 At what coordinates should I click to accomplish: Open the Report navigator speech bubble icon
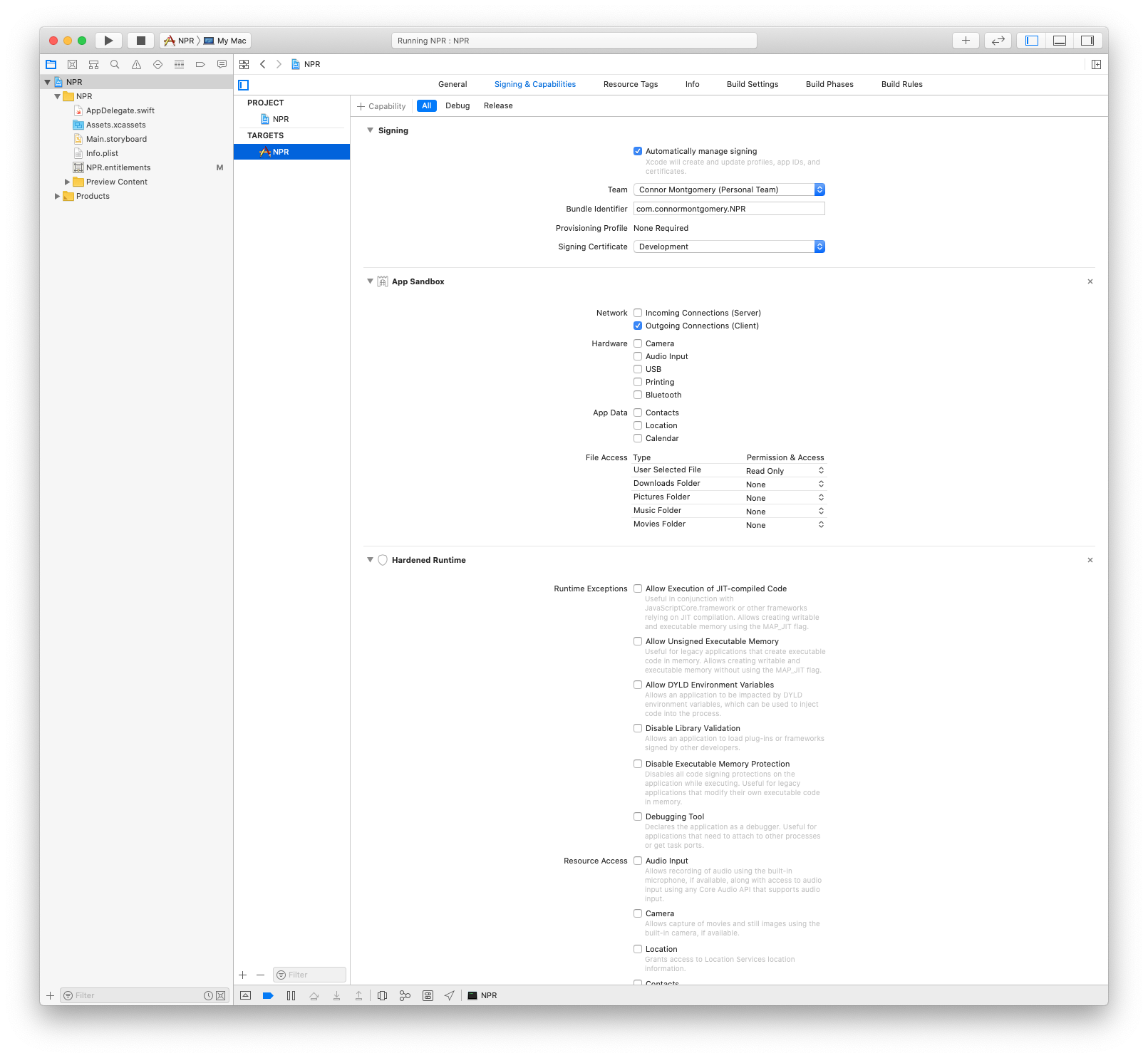click(x=222, y=64)
